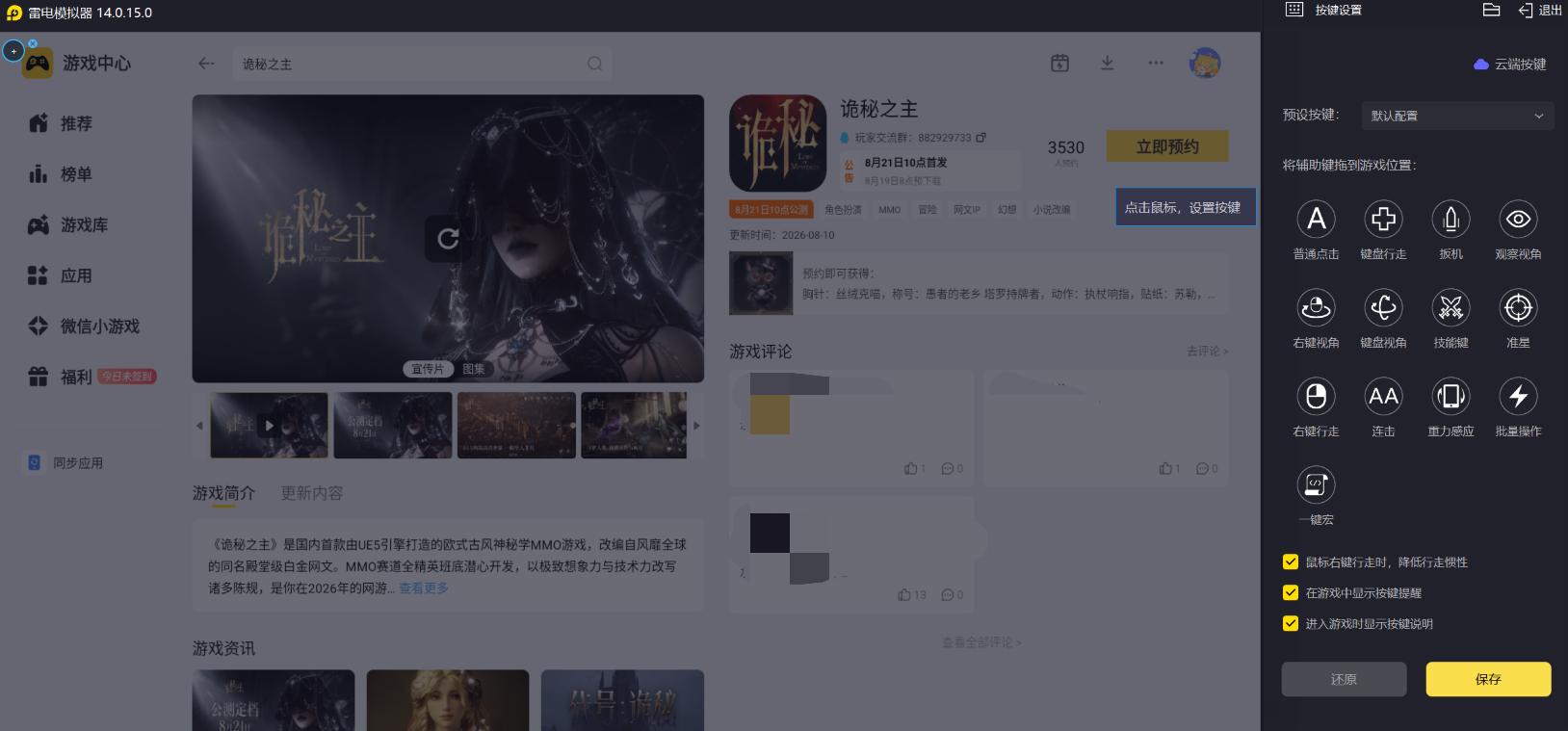The image size is (1568, 731).
Task: Select the 右键视角 right-click view icon
Action: [1316, 308]
